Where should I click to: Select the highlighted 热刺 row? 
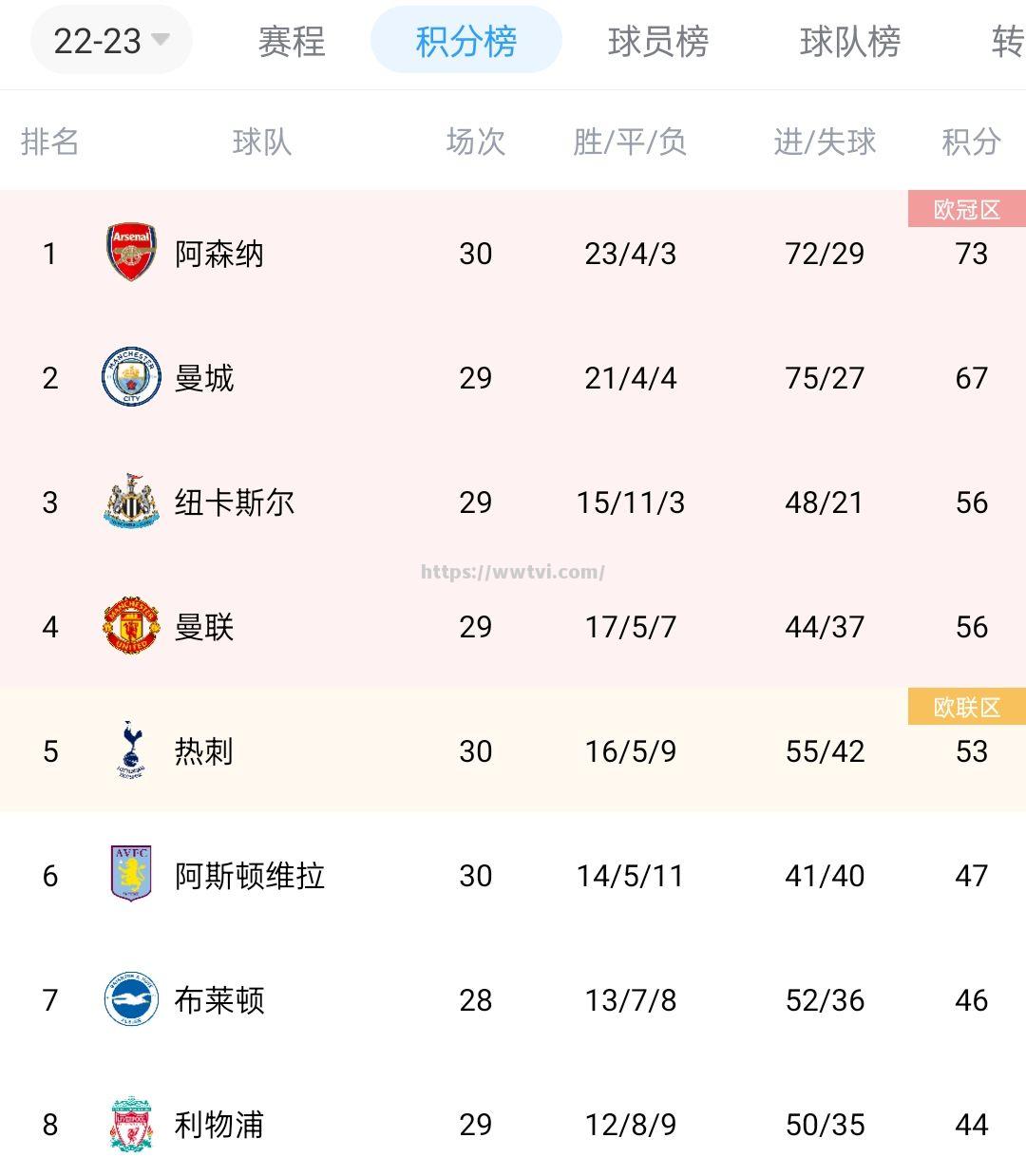pyautogui.click(x=513, y=751)
